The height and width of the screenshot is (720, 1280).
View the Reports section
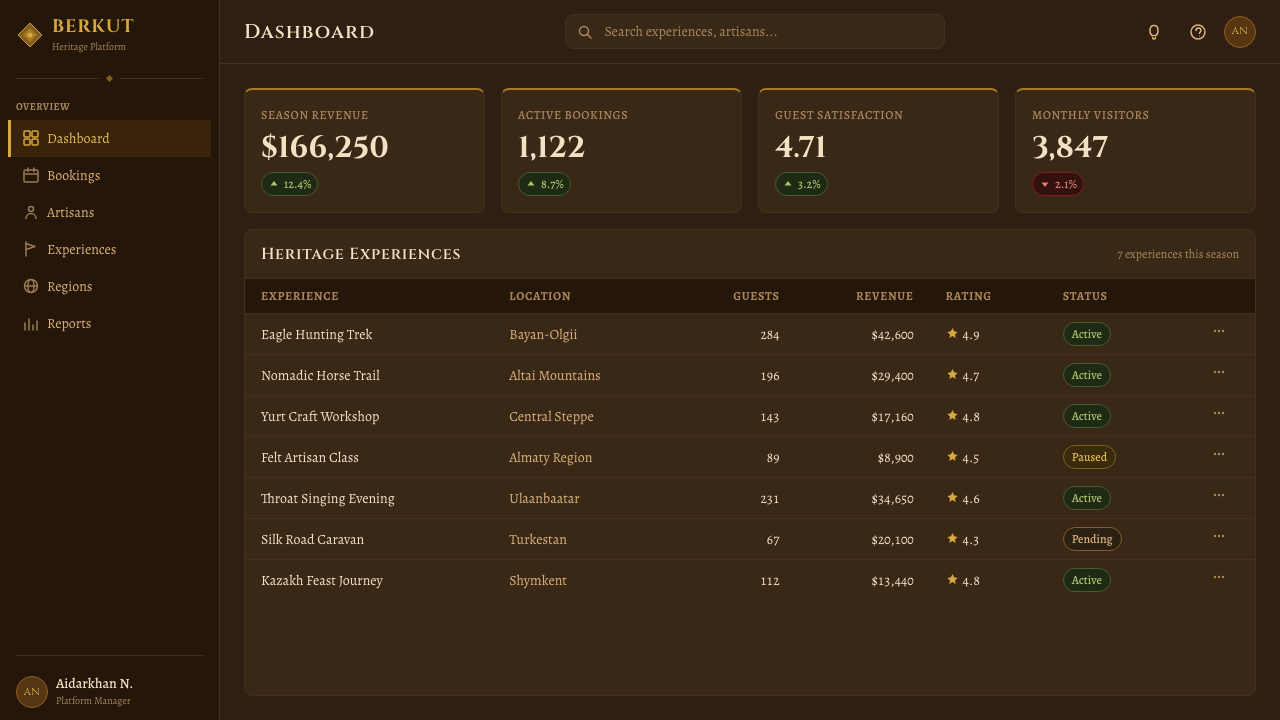110,323
